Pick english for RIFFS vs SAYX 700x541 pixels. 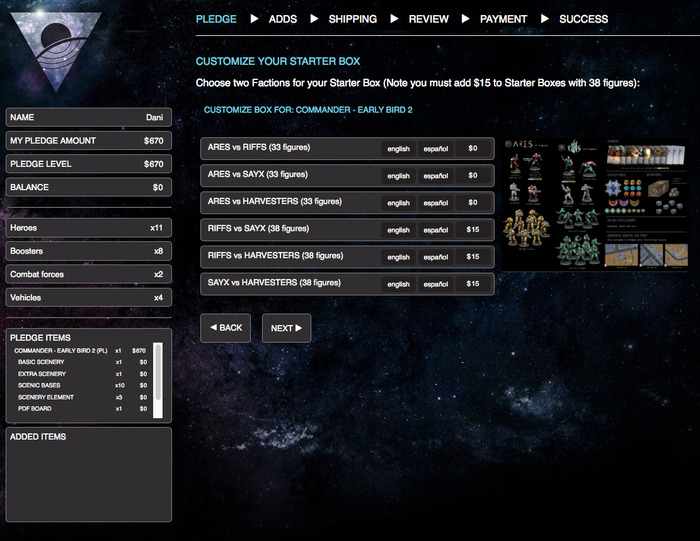point(399,230)
